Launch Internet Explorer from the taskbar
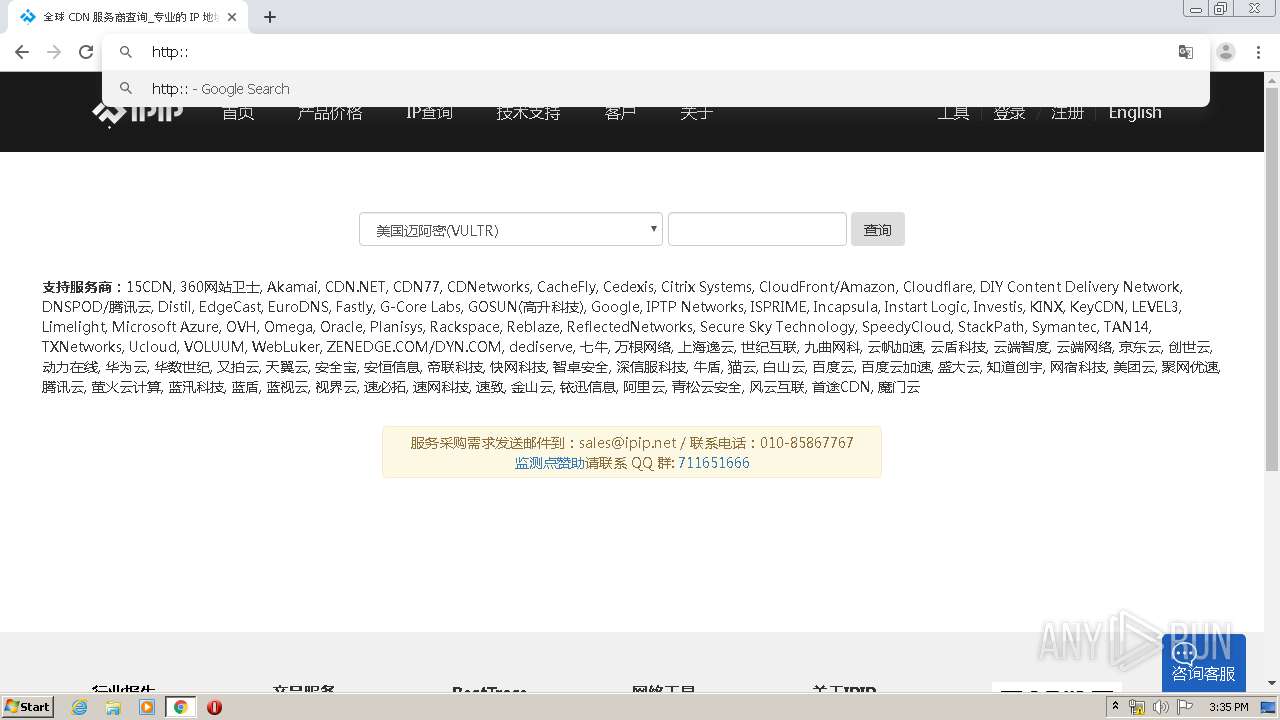Viewport: 1280px width, 720px height. (x=80, y=706)
